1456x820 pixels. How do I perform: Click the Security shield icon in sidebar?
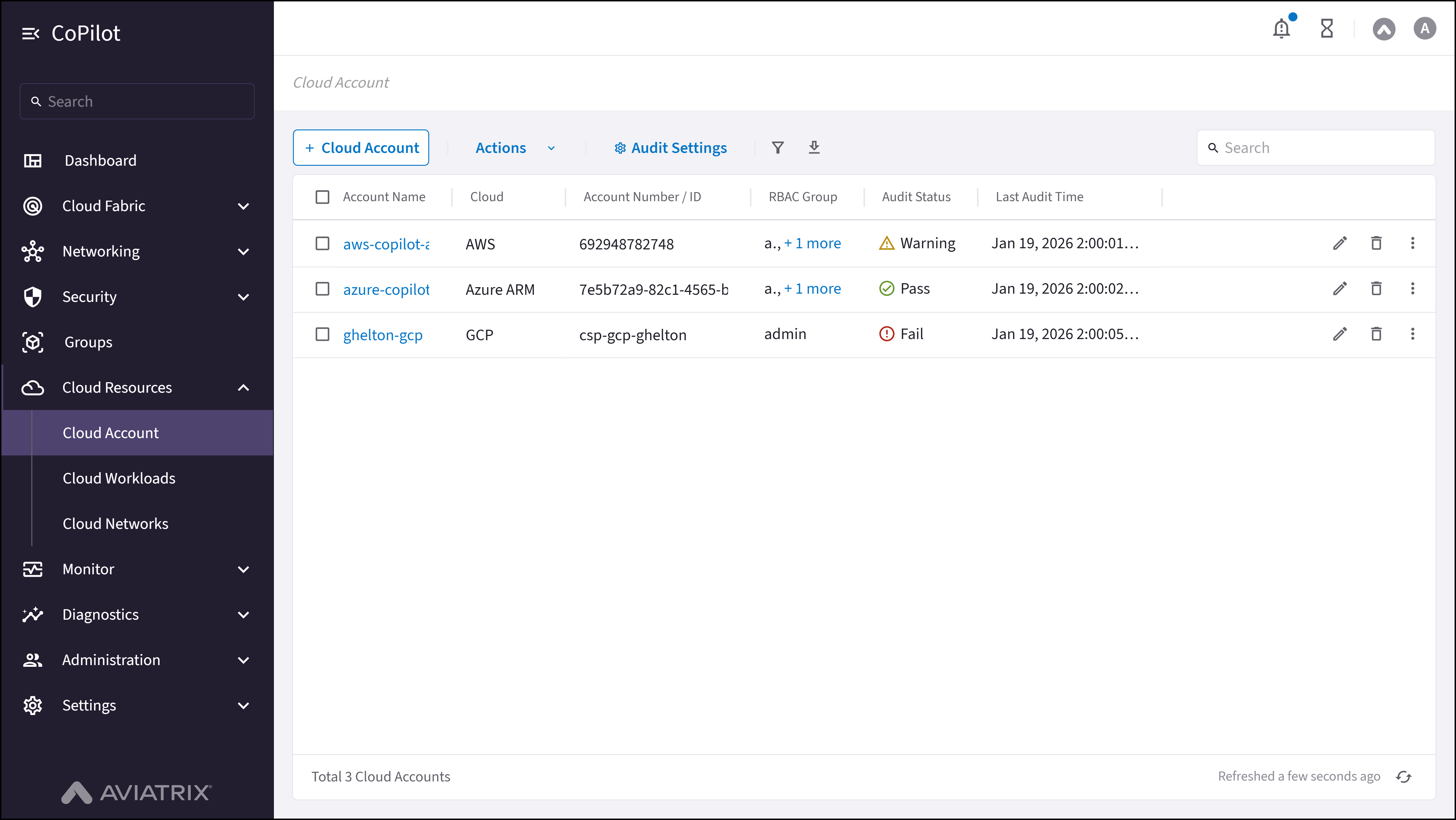click(x=33, y=296)
